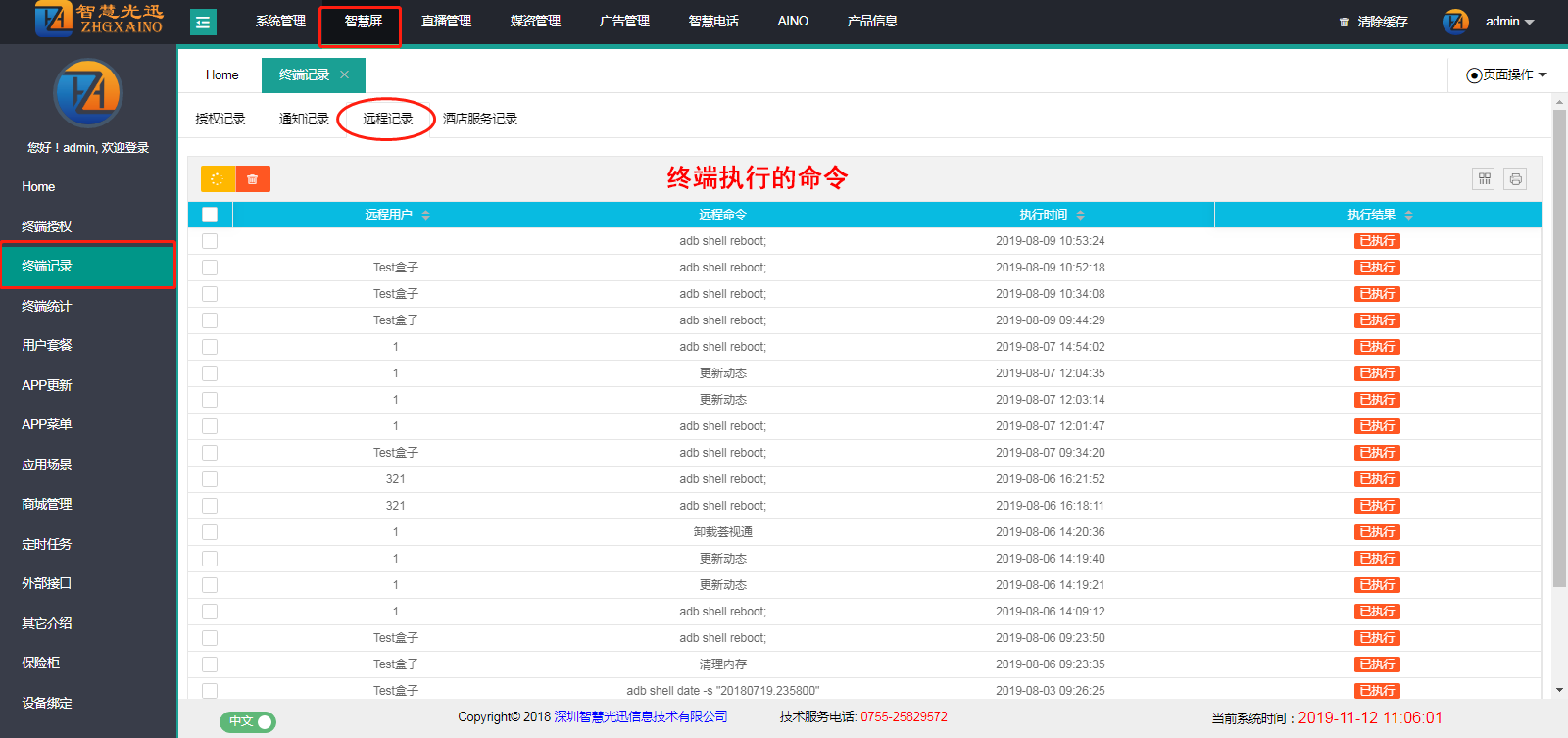Viewport: 1568px width, 738px height.
Task: Tick checkbox for the 卸载荟视通 row
Action: pyautogui.click(x=210, y=532)
